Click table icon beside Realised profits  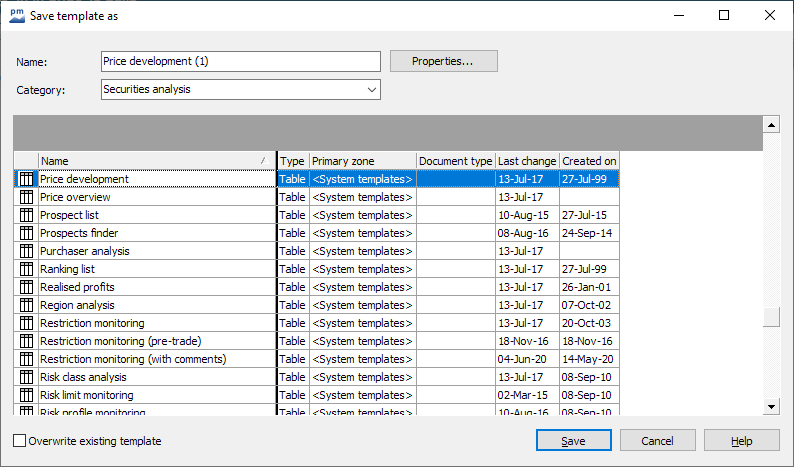tap(26, 287)
